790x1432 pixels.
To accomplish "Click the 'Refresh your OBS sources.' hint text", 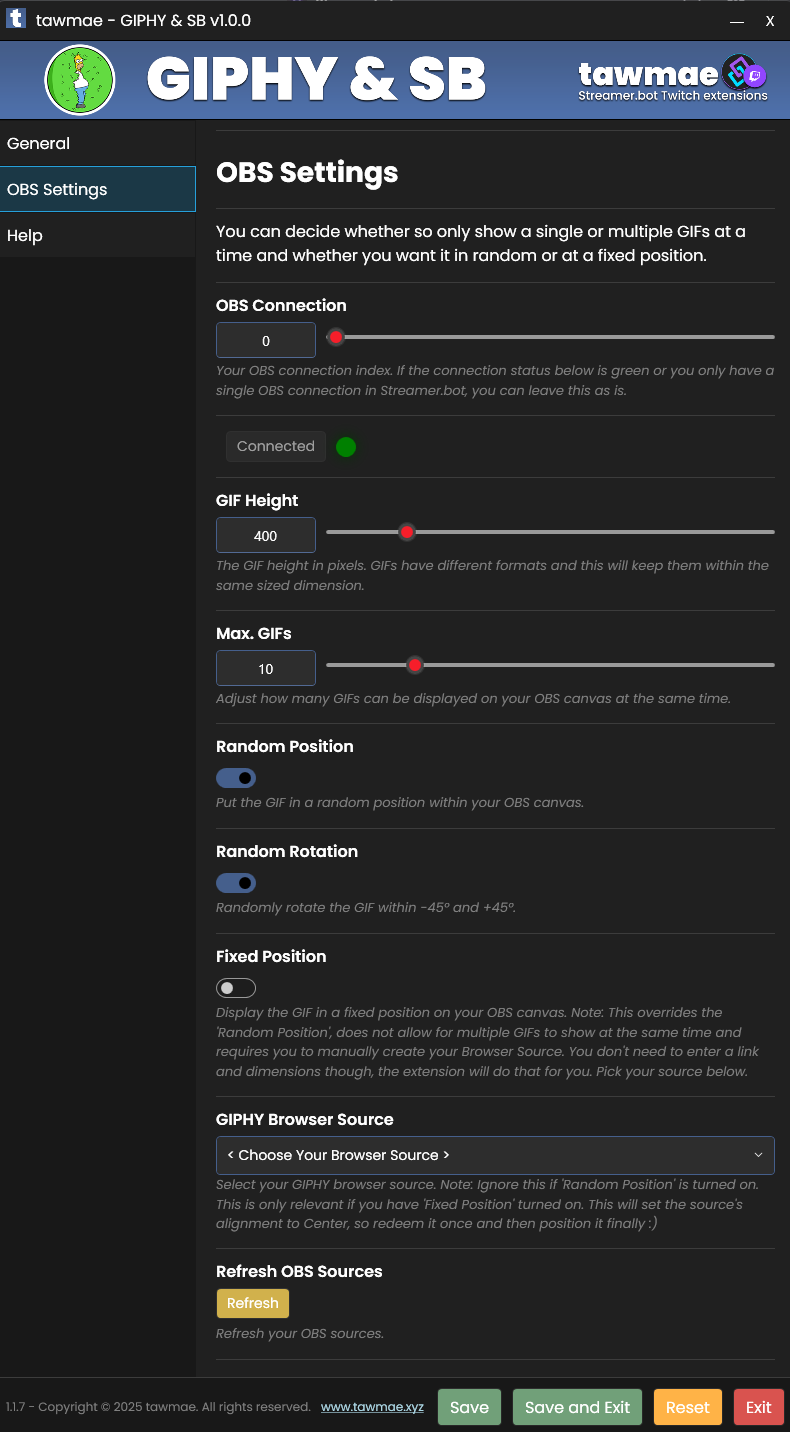I will point(300,1333).
